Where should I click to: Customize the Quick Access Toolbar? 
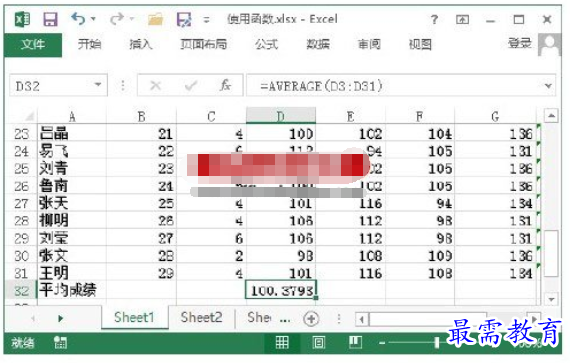point(206,19)
